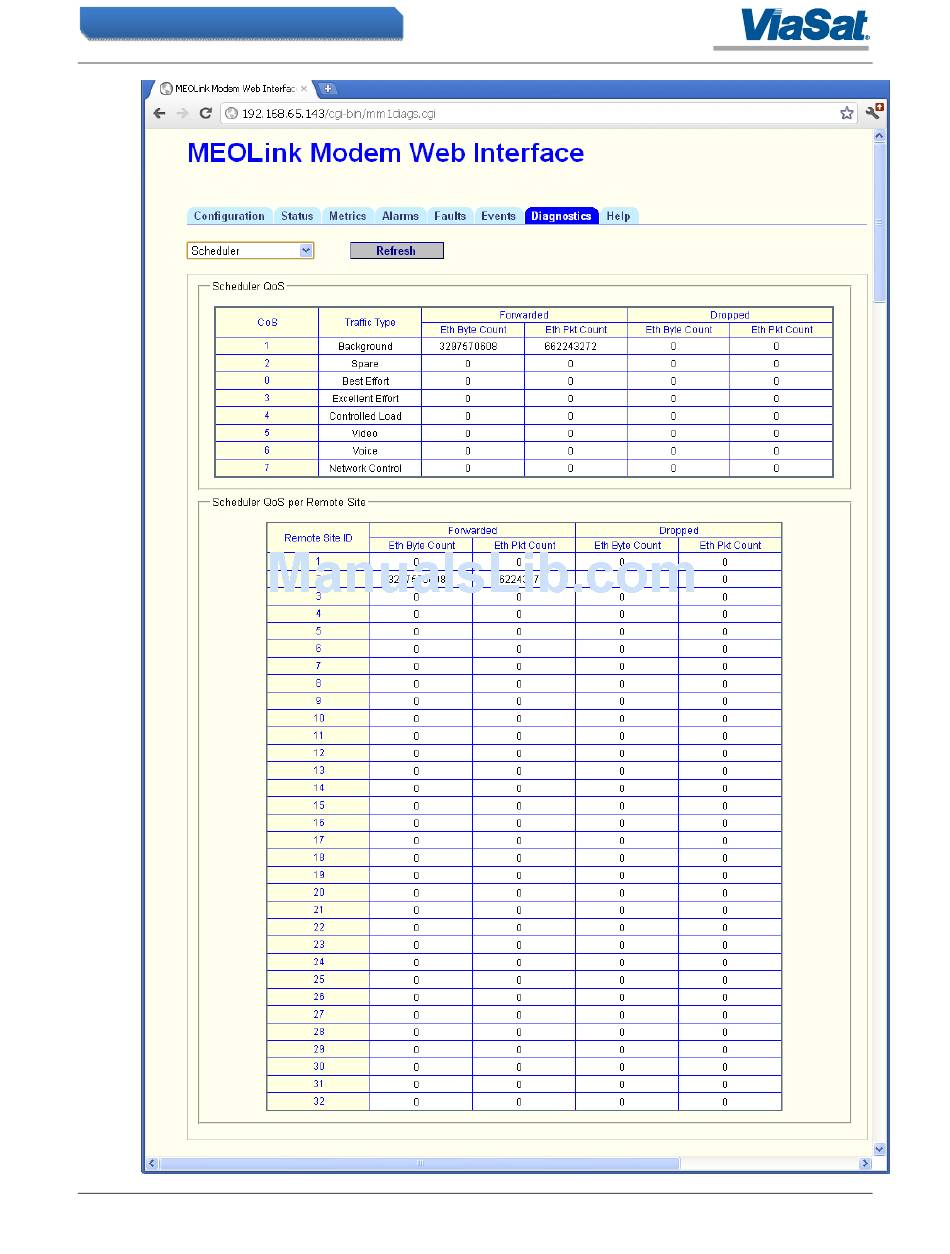Open the Help tab
This screenshot has height=1254, width=950.
[x=618, y=216]
